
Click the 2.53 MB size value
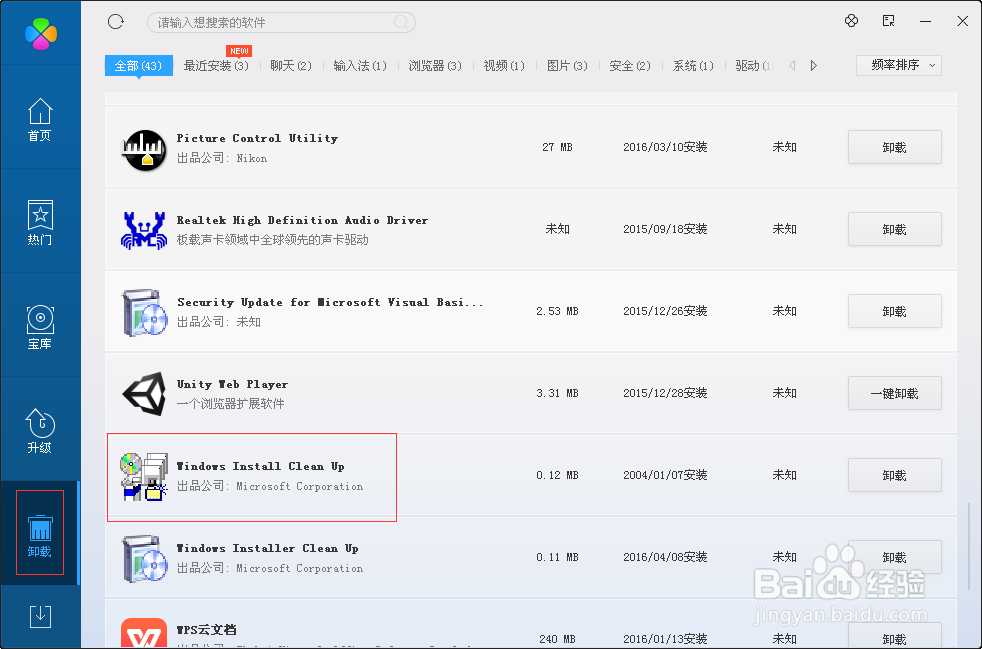[x=557, y=311]
